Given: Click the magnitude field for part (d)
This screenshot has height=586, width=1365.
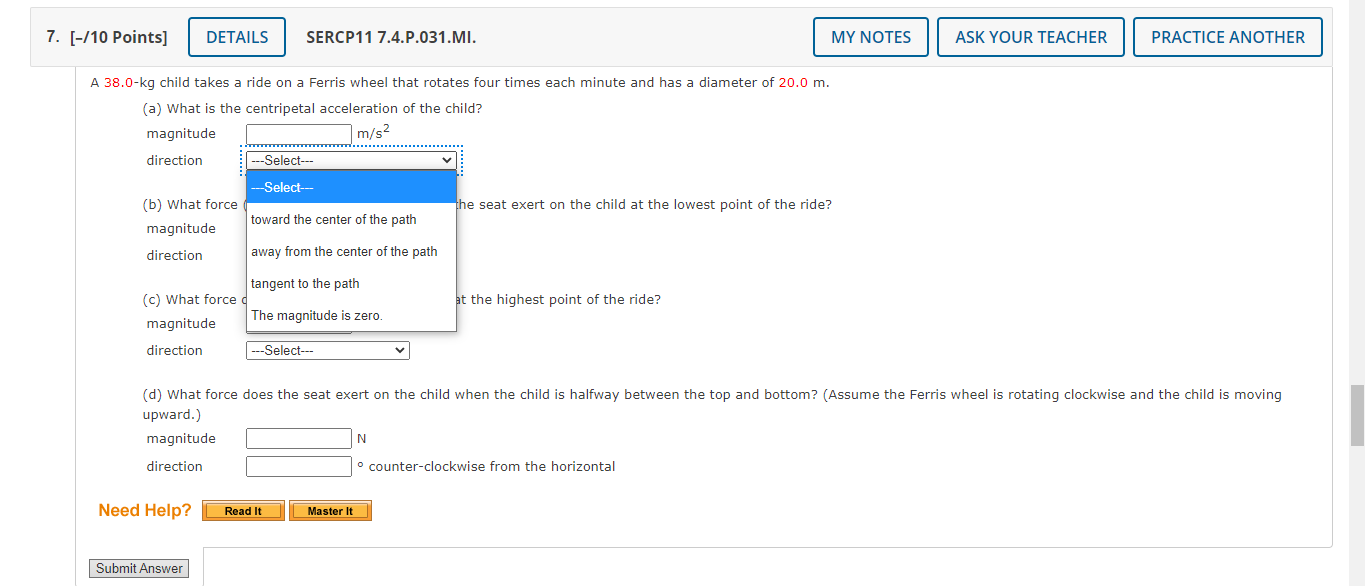Looking at the screenshot, I should coord(298,437).
